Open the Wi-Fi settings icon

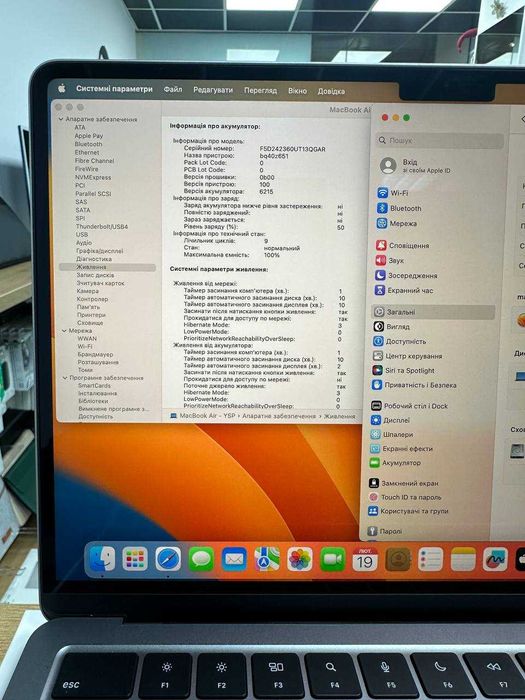click(x=383, y=193)
